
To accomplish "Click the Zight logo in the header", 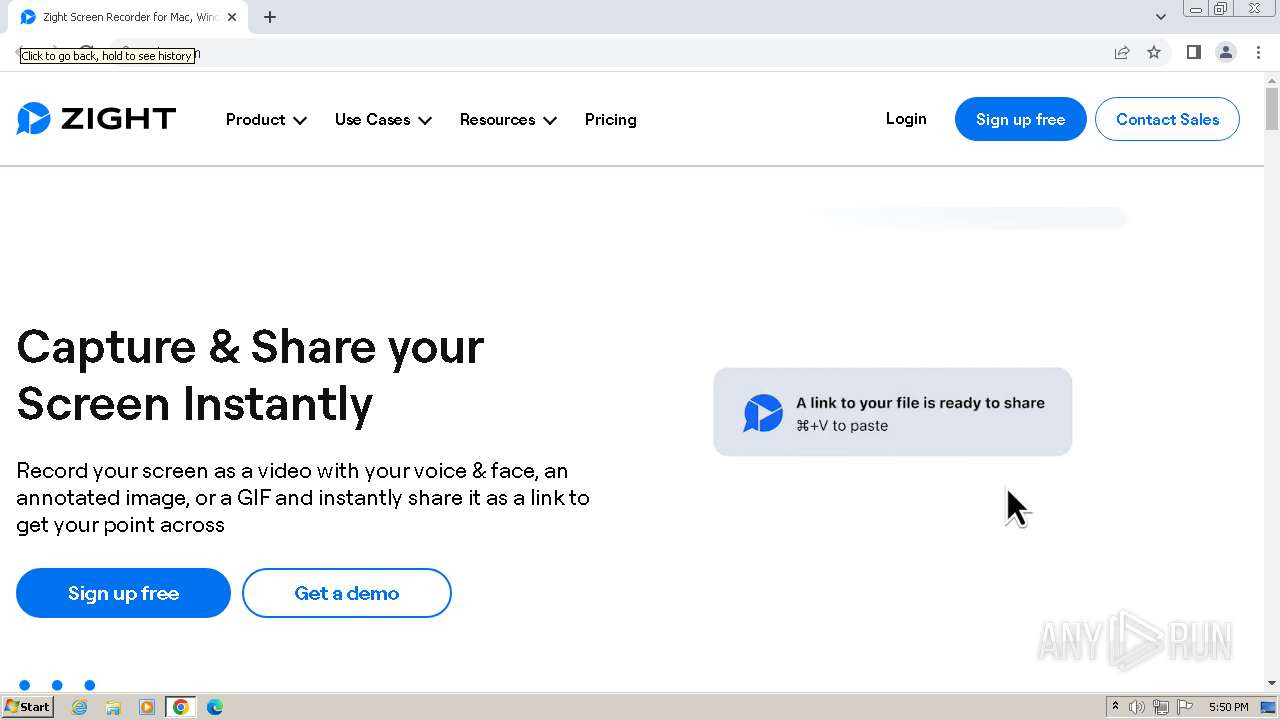I will pos(96,119).
